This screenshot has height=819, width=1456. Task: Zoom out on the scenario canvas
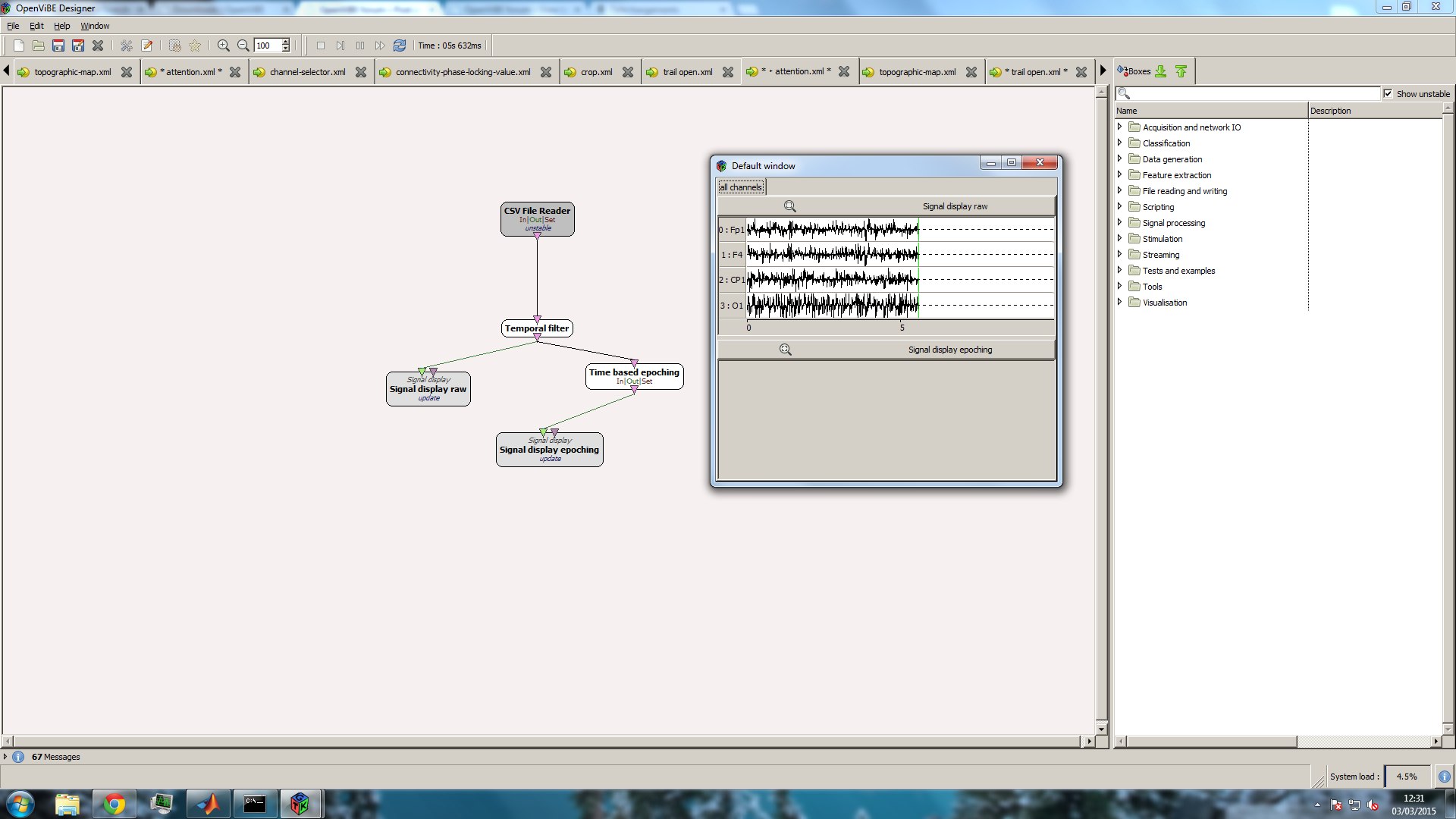(x=243, y=45)
